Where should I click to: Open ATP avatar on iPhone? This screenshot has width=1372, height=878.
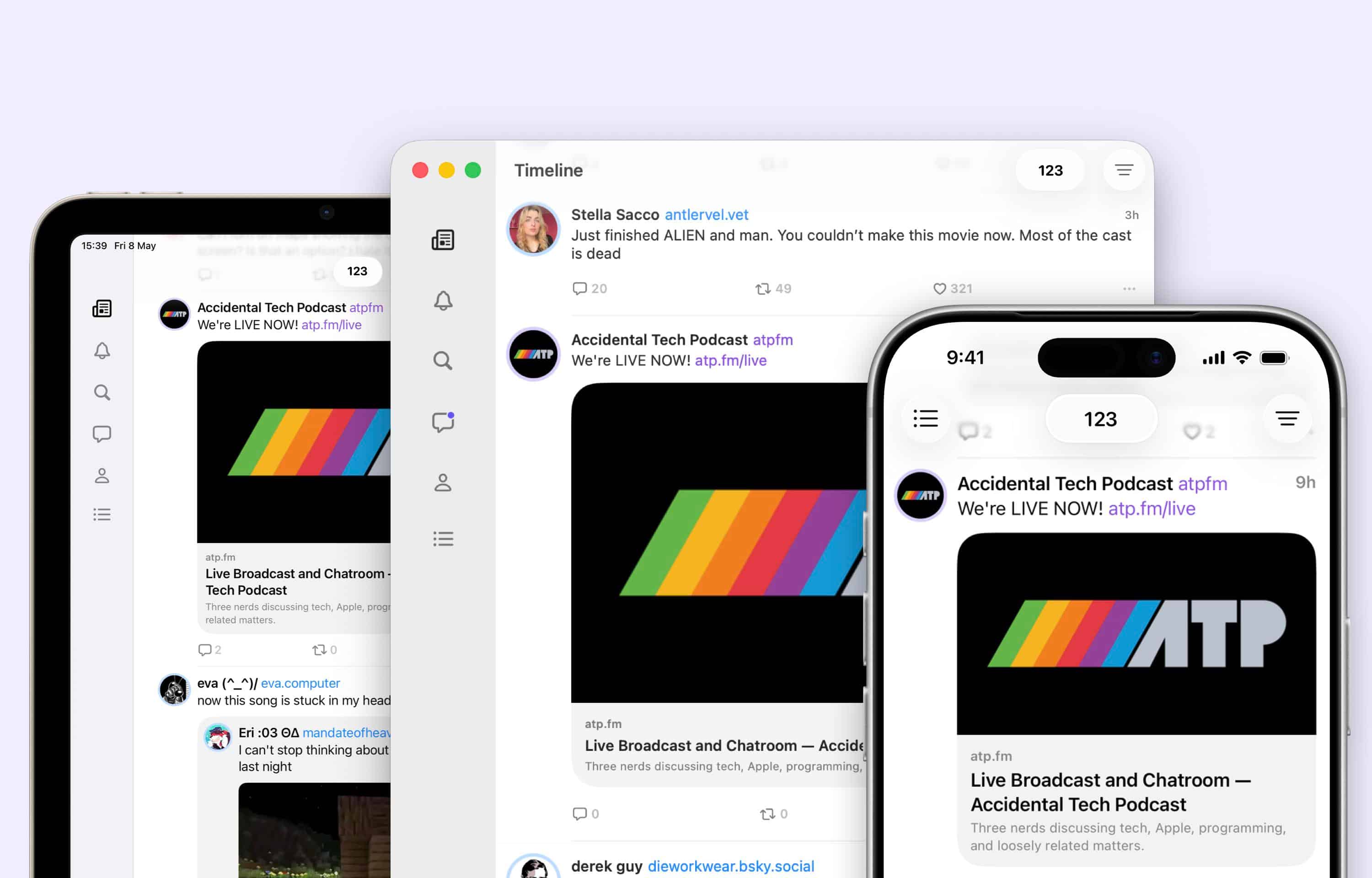click(921, 495)
